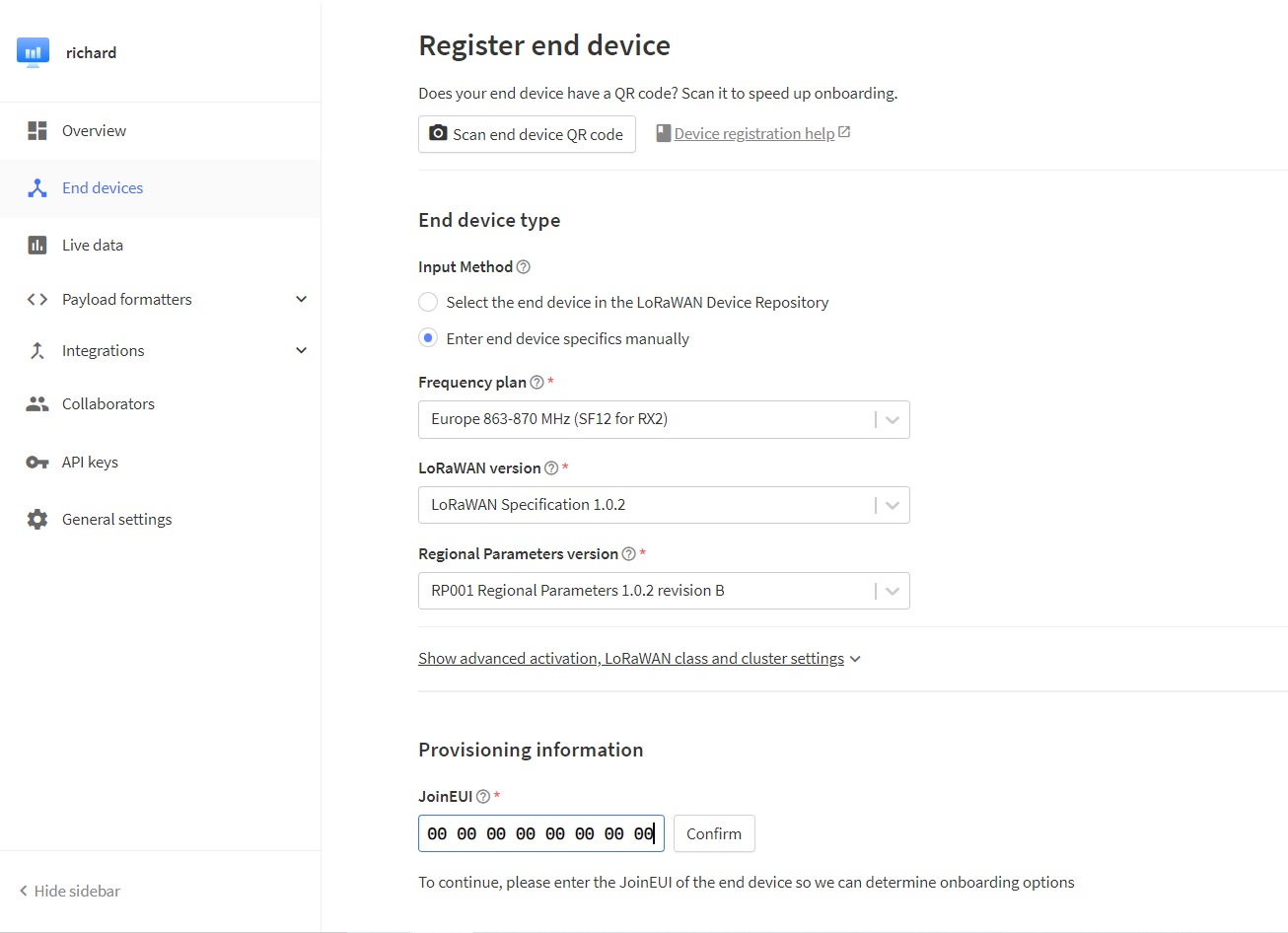The image size is (1288, 933).
Task: Expand the Payload formatters submenu
Action: 302,300
